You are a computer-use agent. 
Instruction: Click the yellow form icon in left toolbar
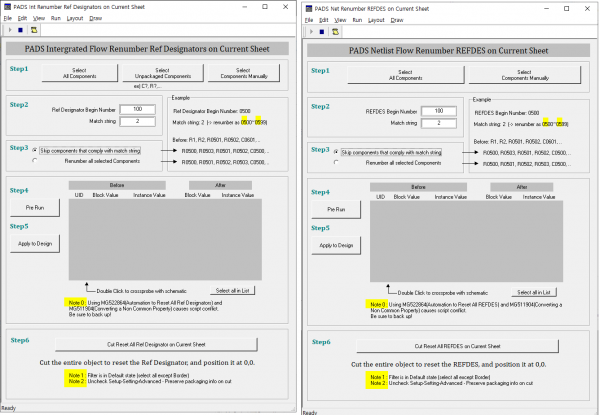pos(32,29)
